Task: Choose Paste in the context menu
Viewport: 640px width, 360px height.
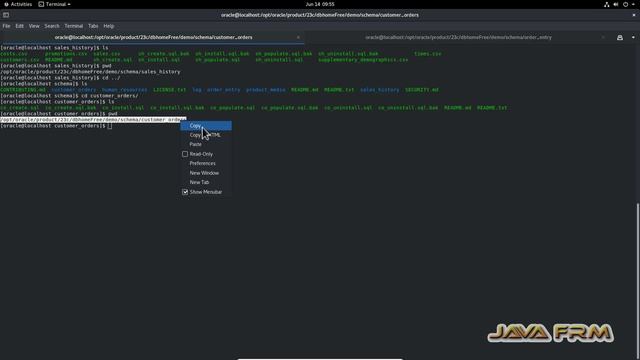Action: point(206,144)
